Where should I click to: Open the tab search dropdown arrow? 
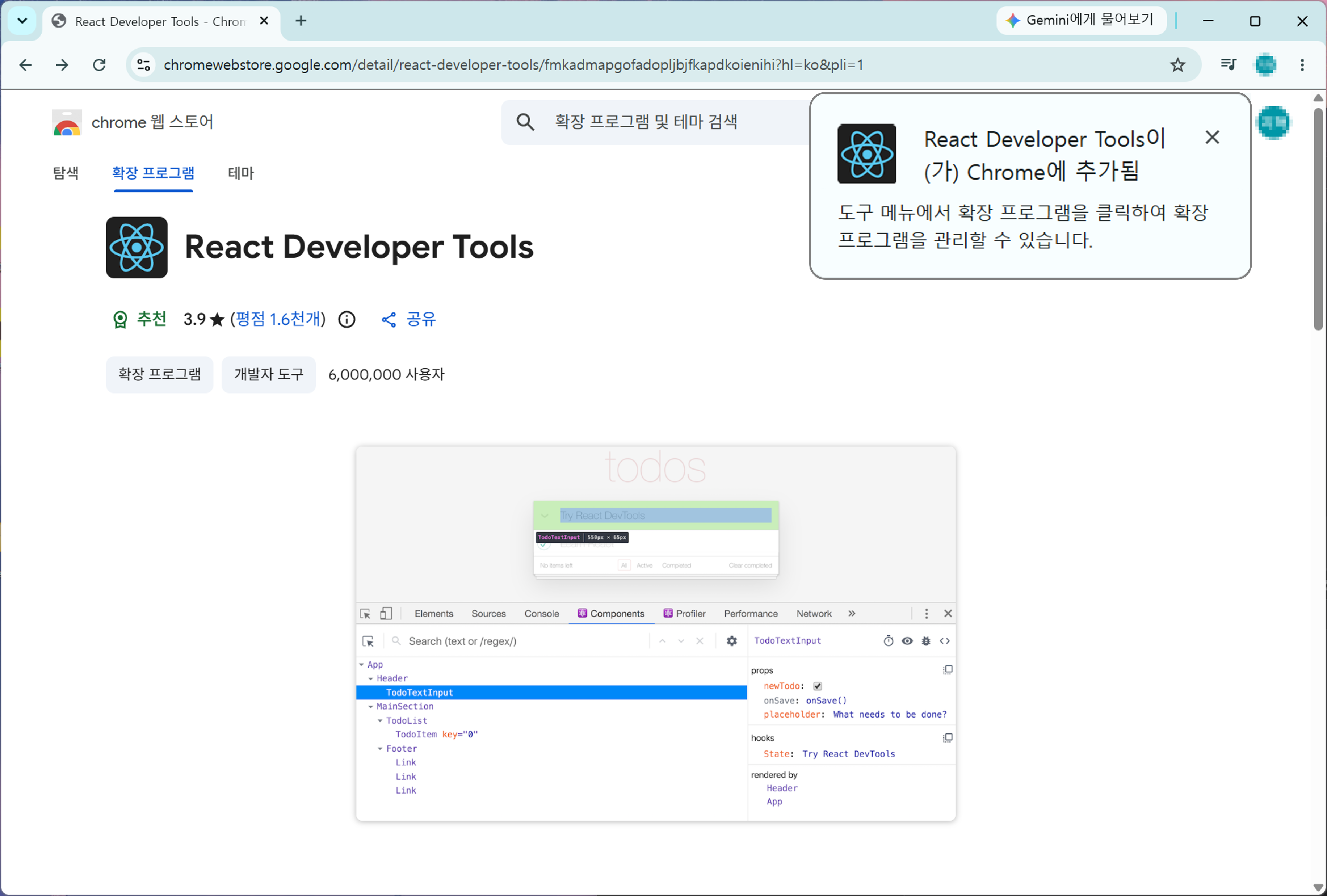(x=22, y=21)
